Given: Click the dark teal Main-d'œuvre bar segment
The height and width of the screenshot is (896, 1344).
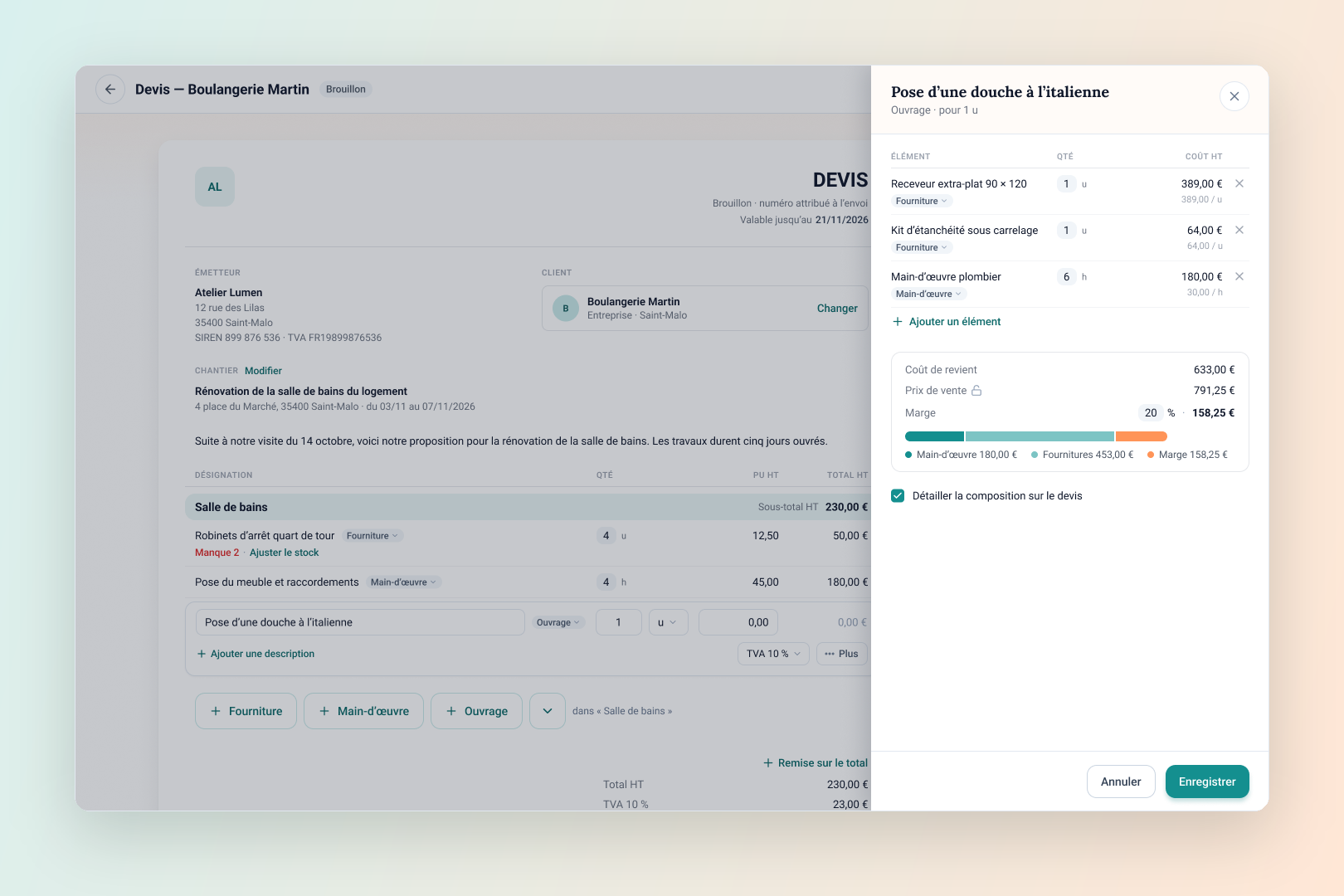Looking at the screenshot, I should pyautogui.click(x=934, y=436).
